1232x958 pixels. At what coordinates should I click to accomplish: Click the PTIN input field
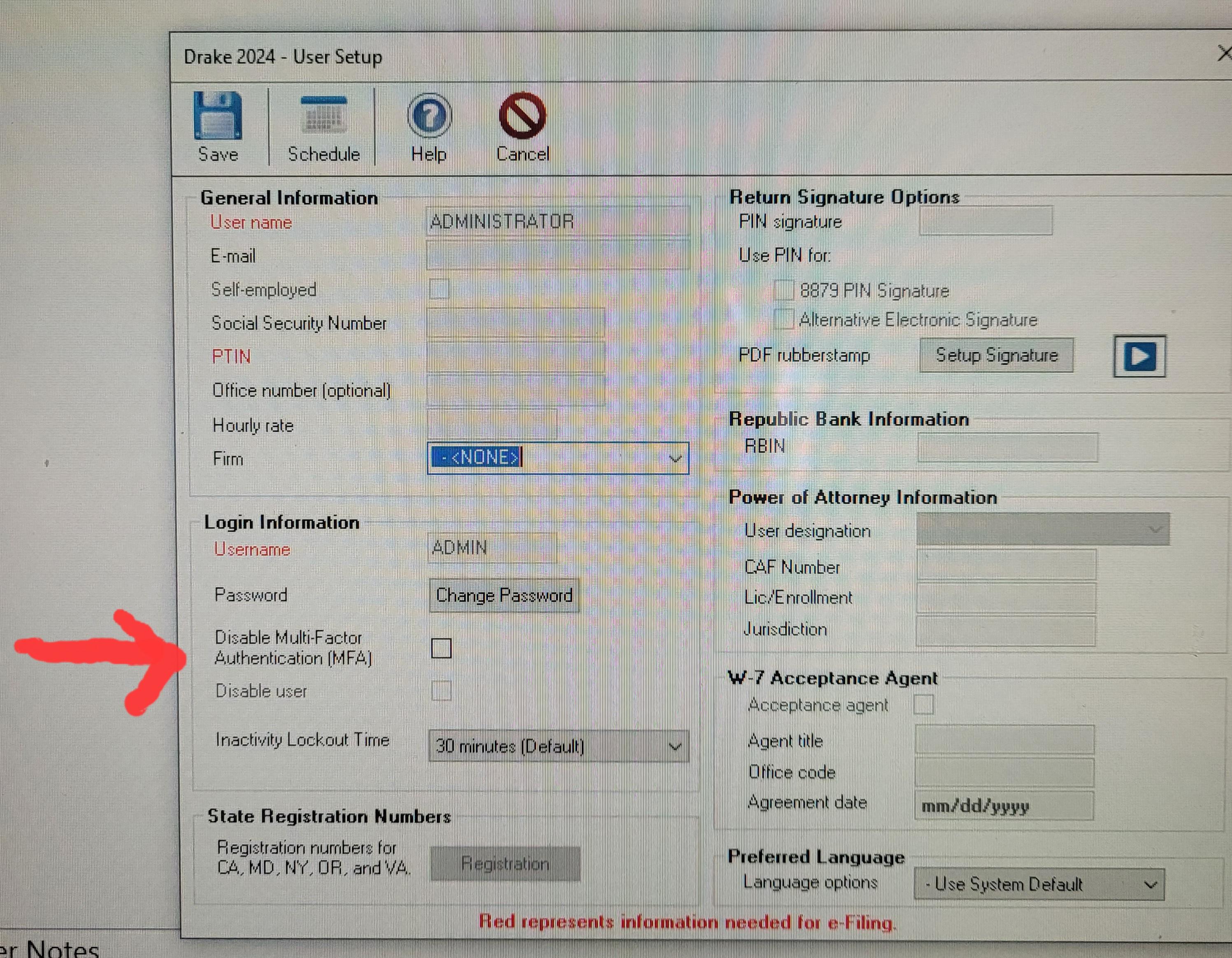[x=516, y=356]
